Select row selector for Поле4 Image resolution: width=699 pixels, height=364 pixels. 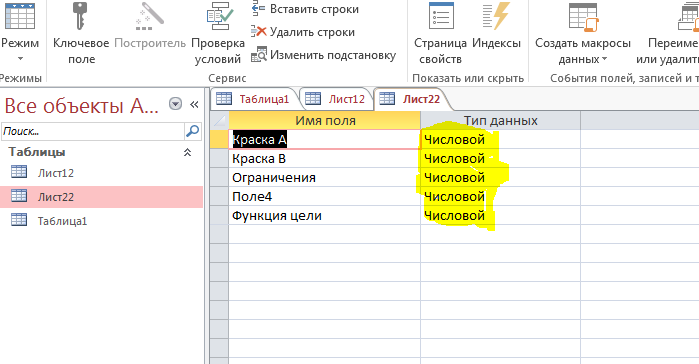[x=219, y=196]
